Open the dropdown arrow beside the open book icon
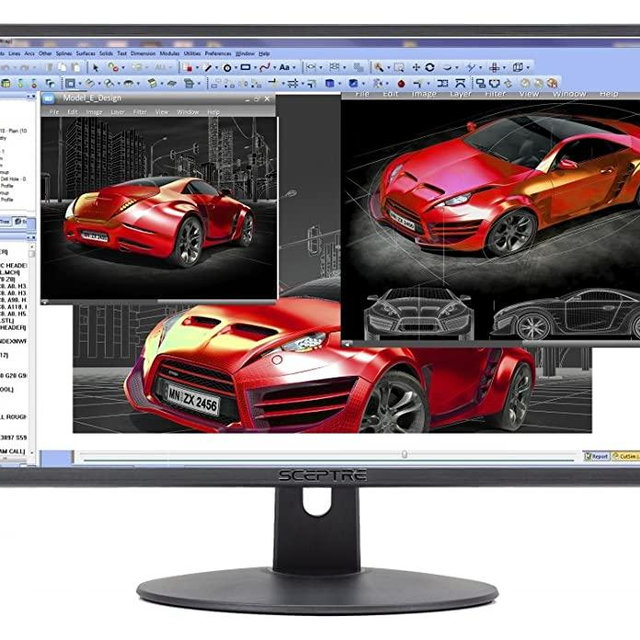The width and height of the screenshot is (640, 640). click(528, 68)
